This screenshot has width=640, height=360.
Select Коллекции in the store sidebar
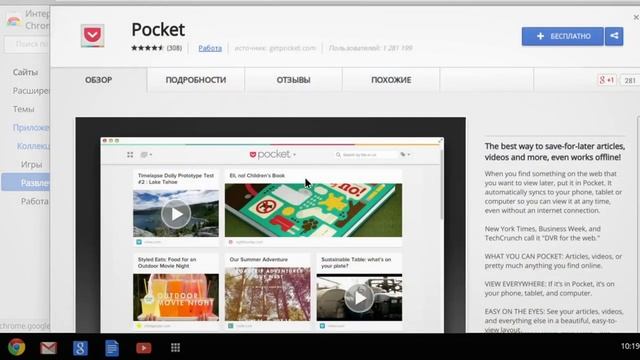click(33, 146)
